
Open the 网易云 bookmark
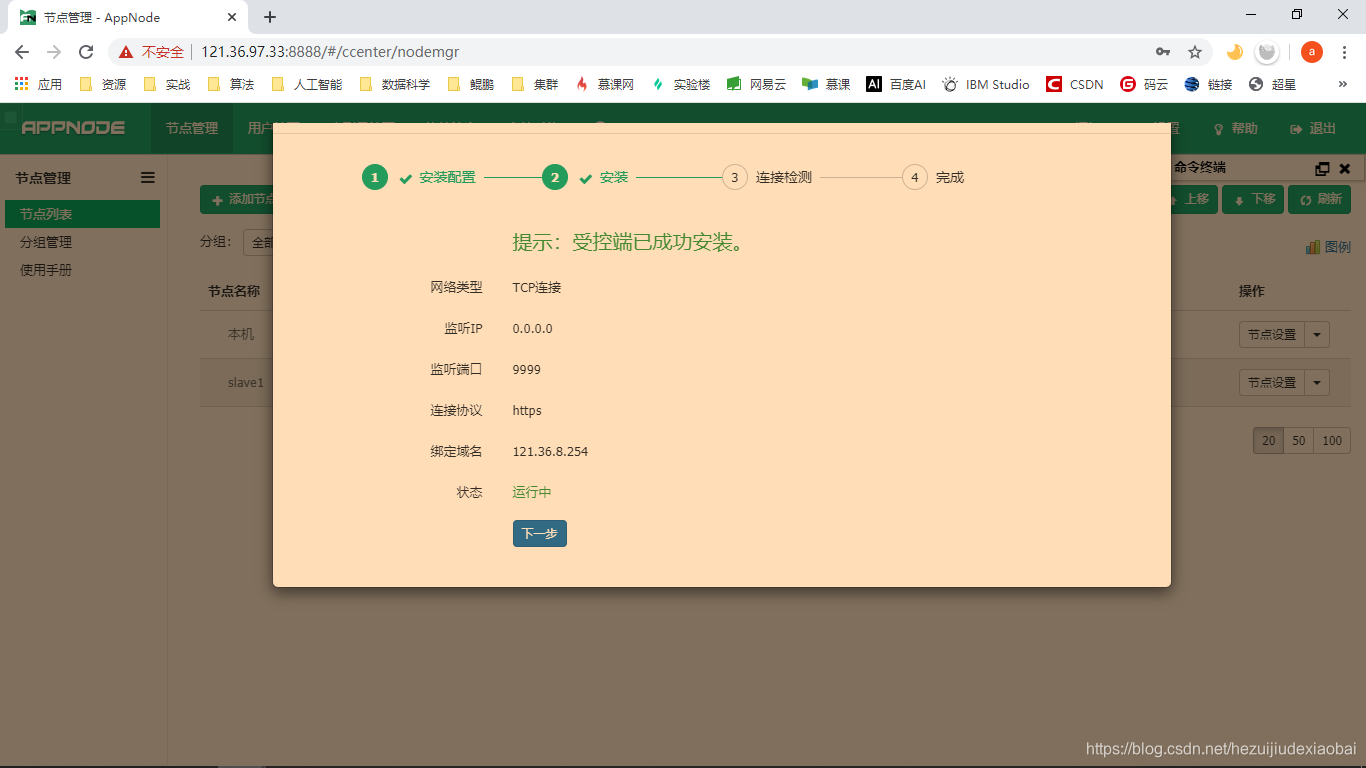[x=757, y=84]
